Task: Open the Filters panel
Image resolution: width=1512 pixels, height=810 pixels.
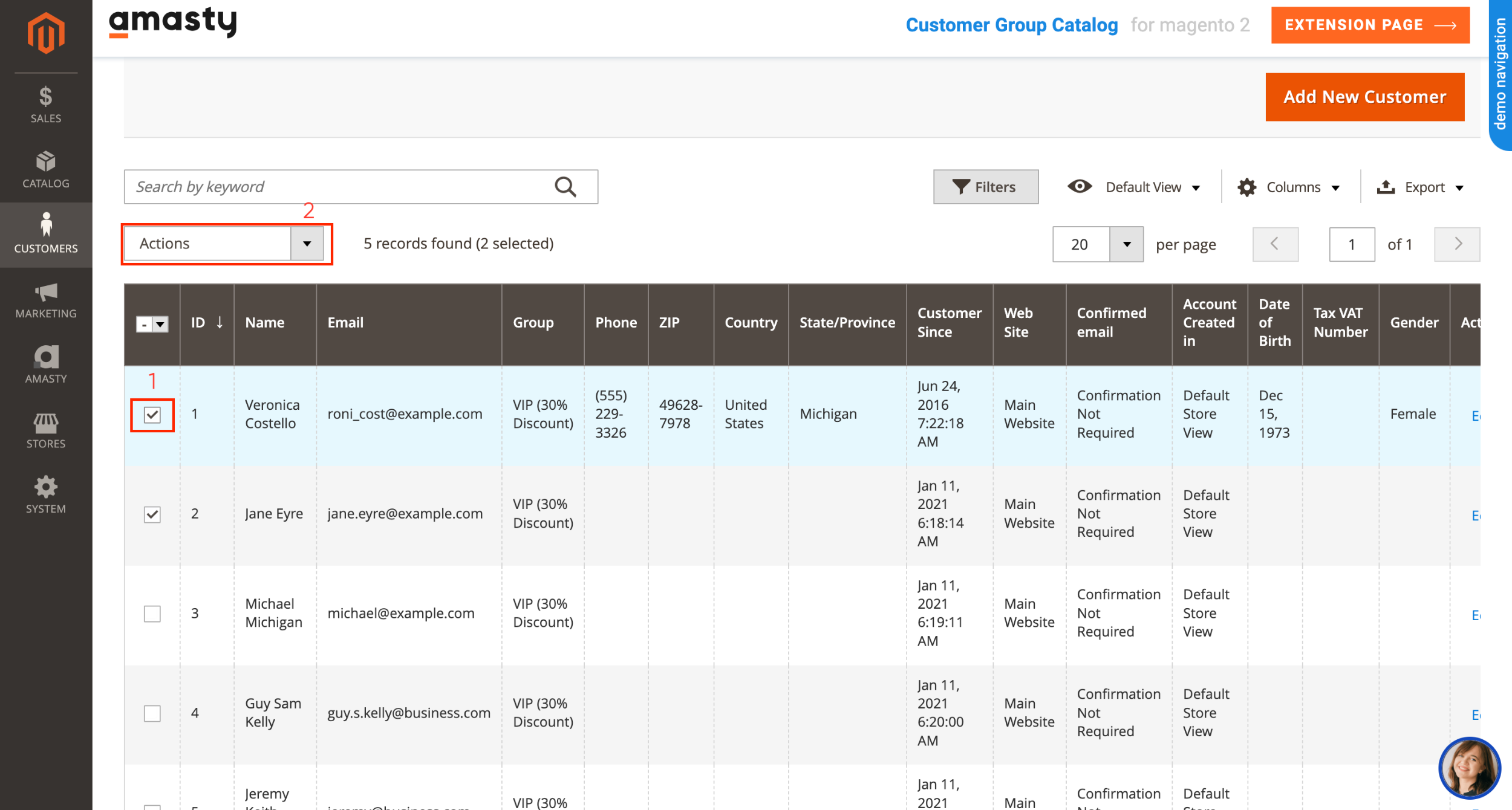Action: [x=985, y=186]
